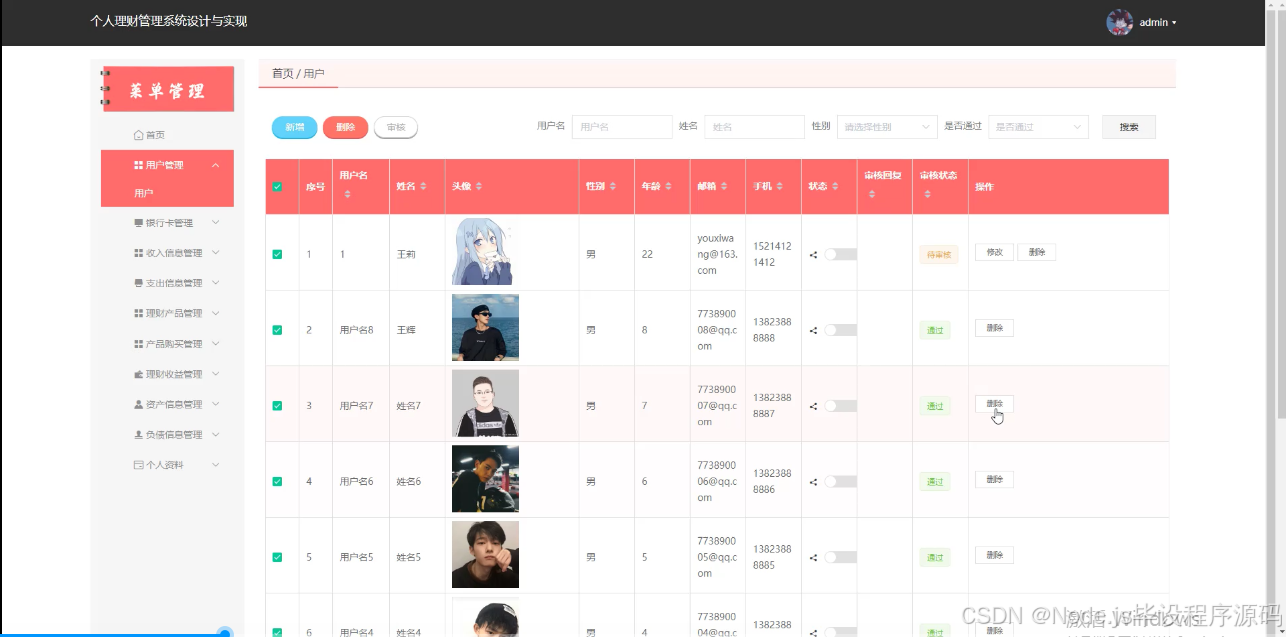Viewport: 1286px width, 637px height.
Task: Click 删除 button in 用户名8 row
Action: coord(994,328)
